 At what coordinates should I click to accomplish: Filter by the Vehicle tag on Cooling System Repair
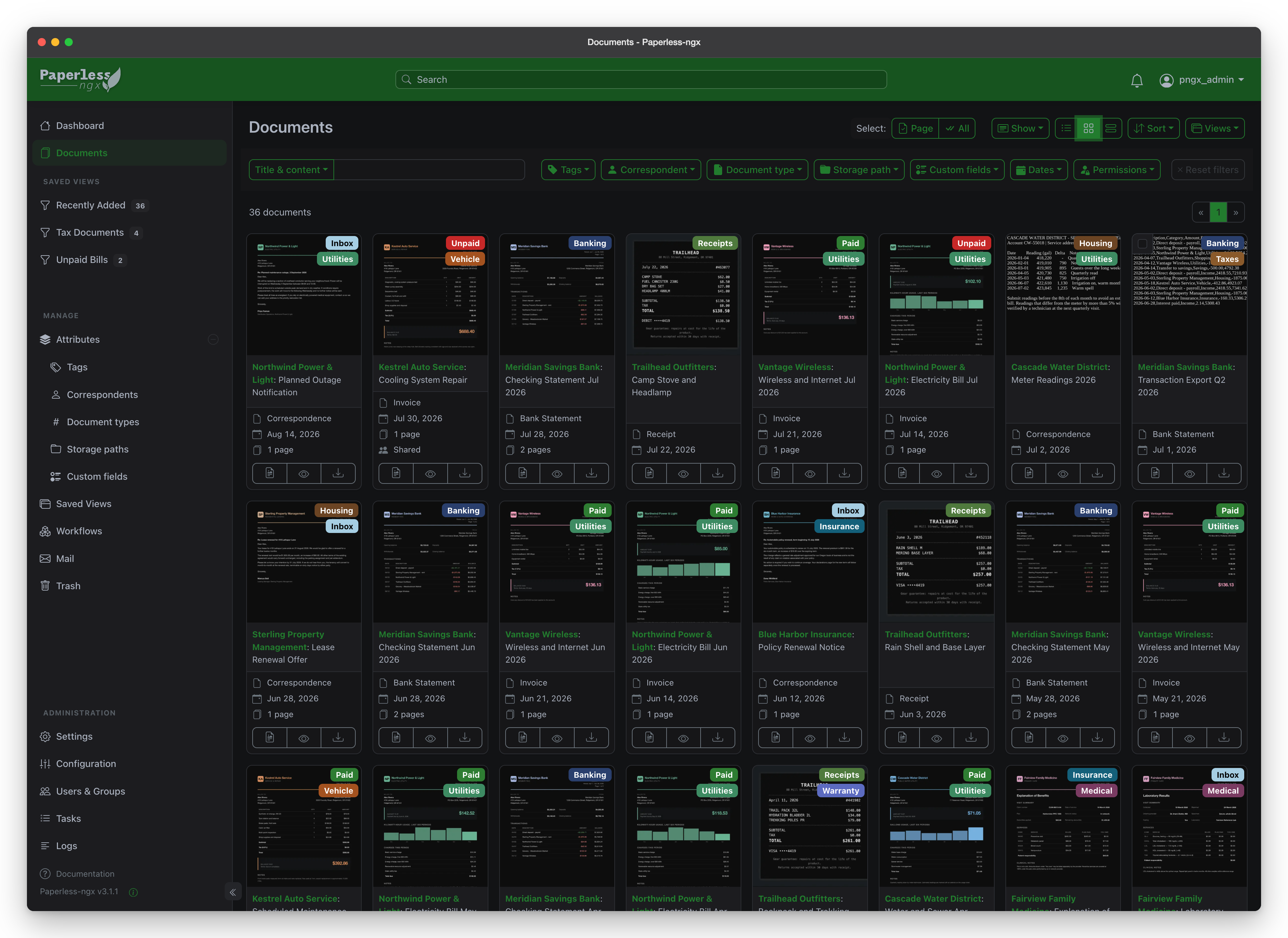(x=465, y=259)
